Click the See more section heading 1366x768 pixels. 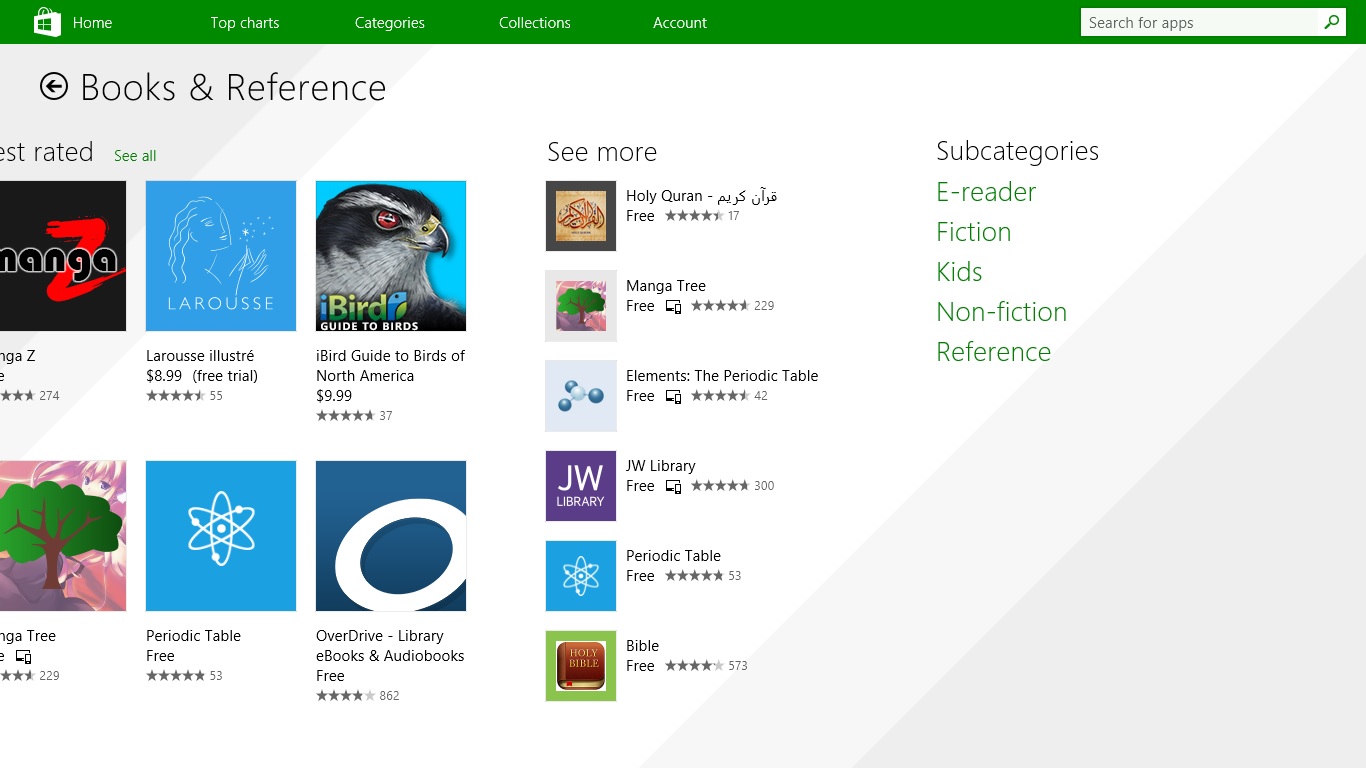pos(602,152)
